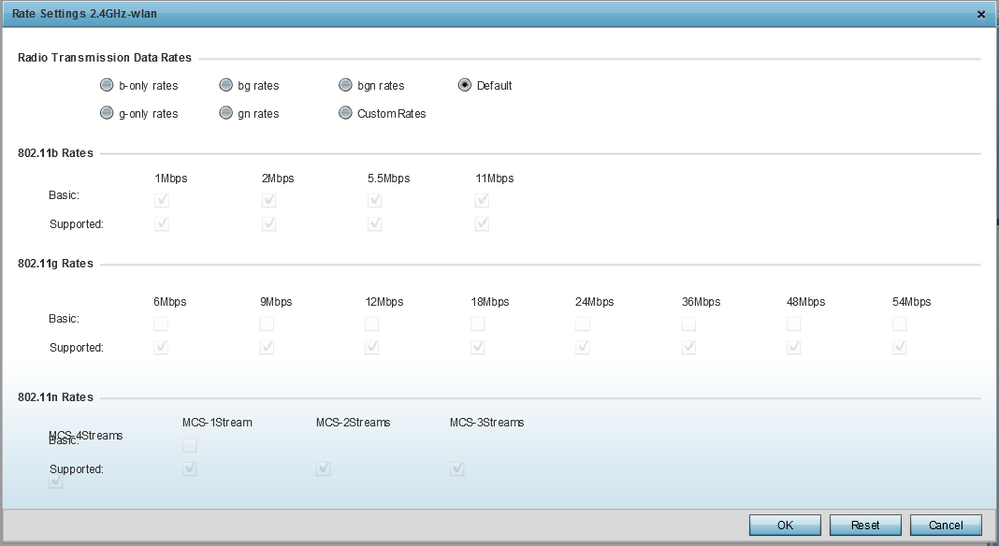Choose the bg rates option

coord(227,86)
